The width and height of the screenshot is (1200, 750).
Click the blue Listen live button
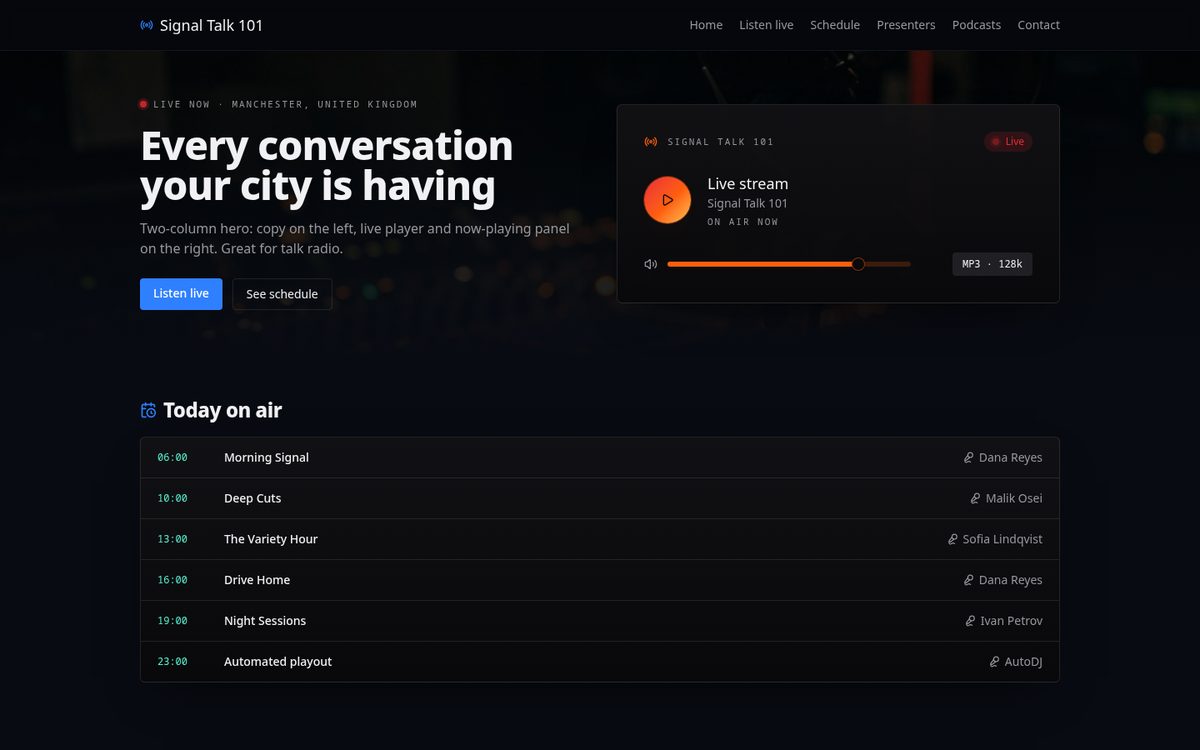[181, 294]
